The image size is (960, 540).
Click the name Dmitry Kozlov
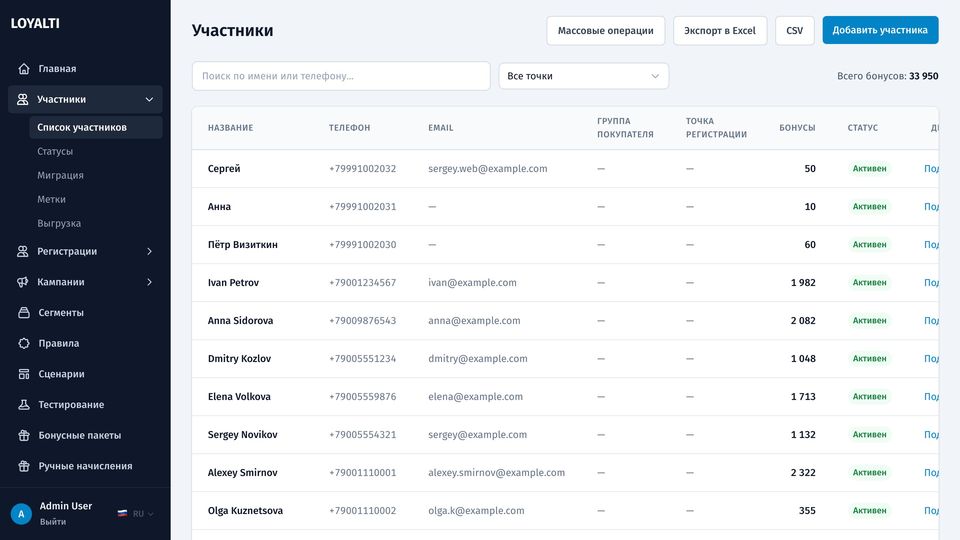point(239,358)
